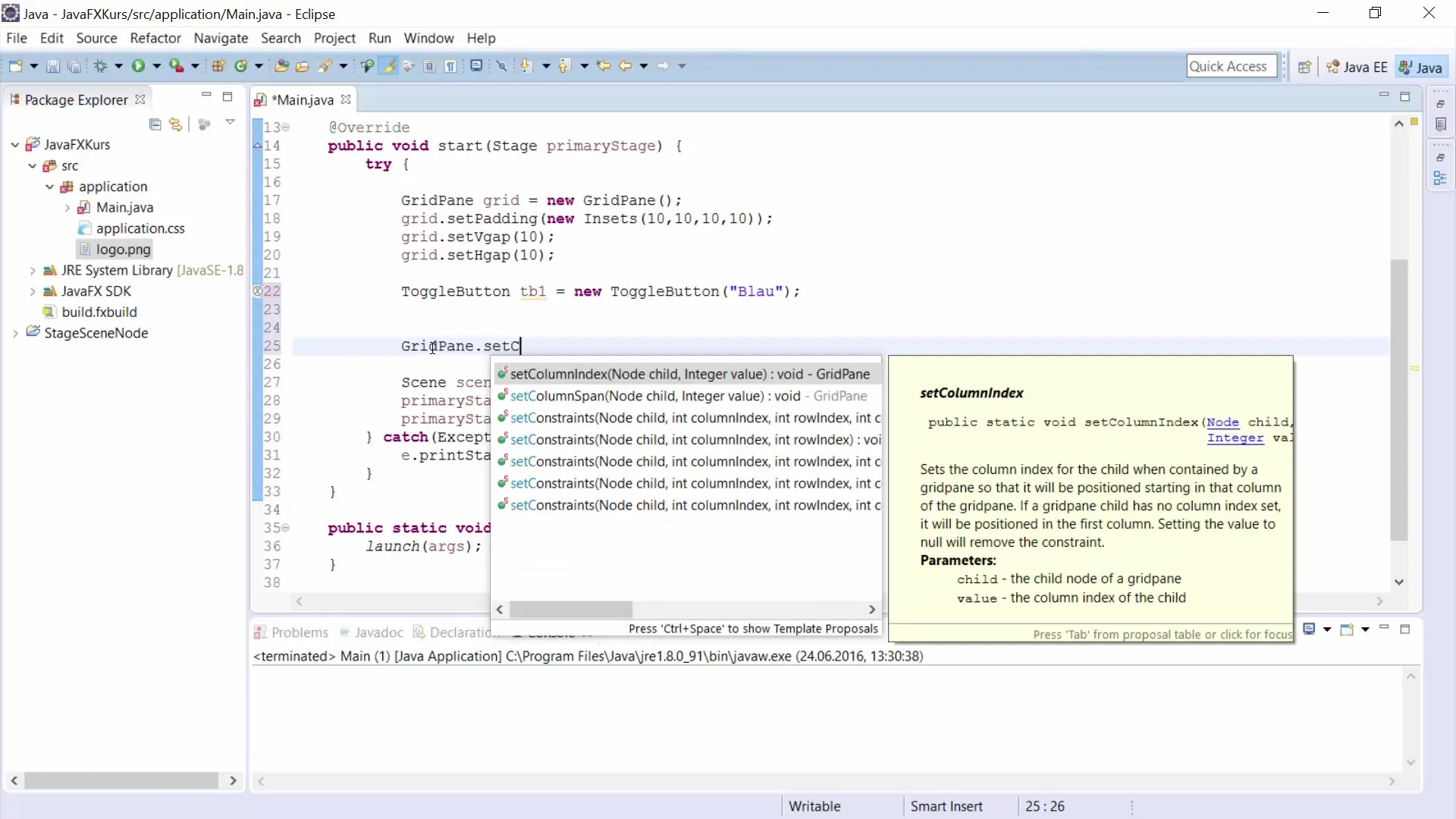Select setColumnSpan proposal in autocomplete
This screenshot has width=1456, height=819.
[688, 396]
